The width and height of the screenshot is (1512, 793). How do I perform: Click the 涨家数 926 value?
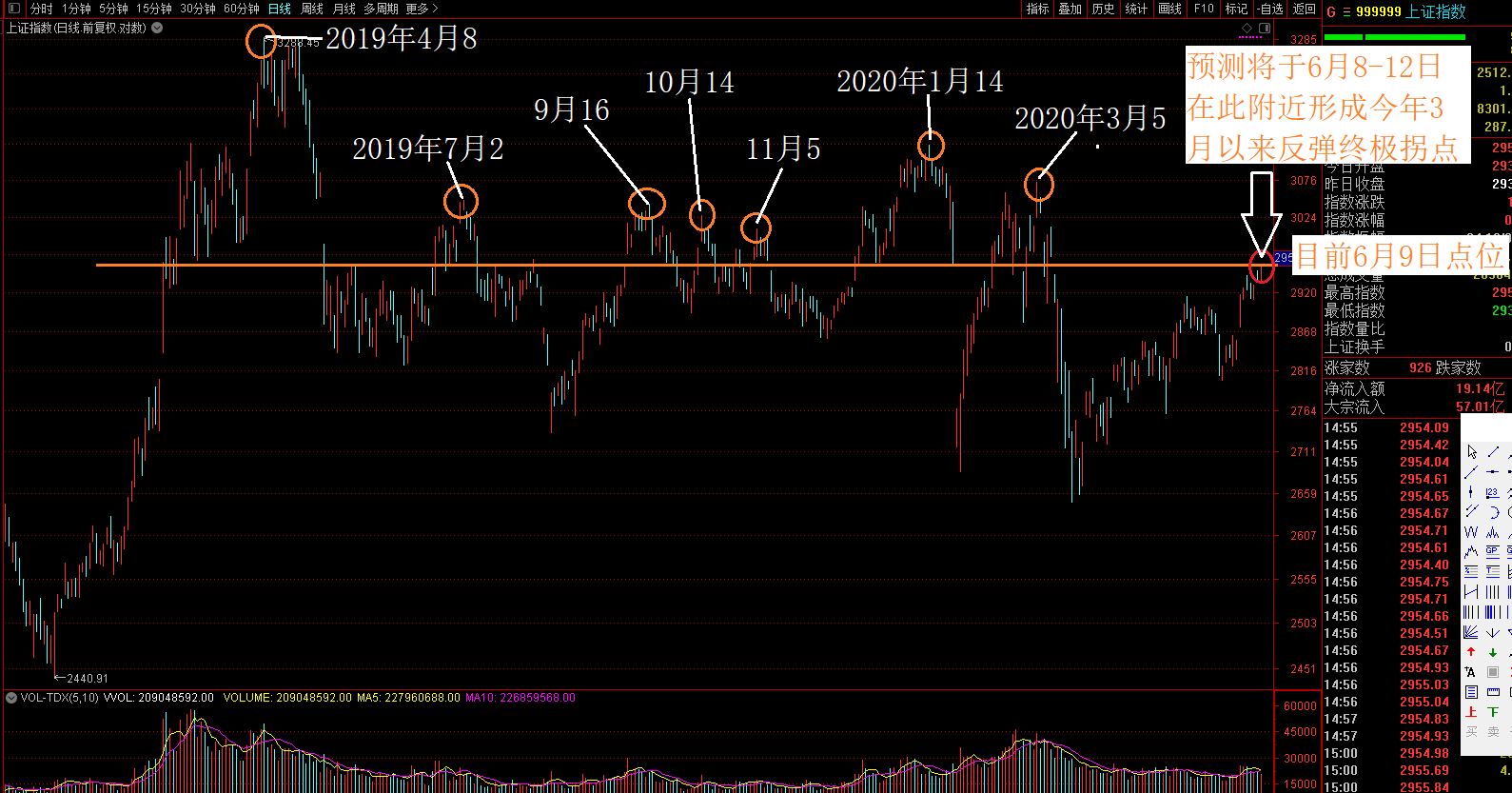click(x=1421, y=367)
